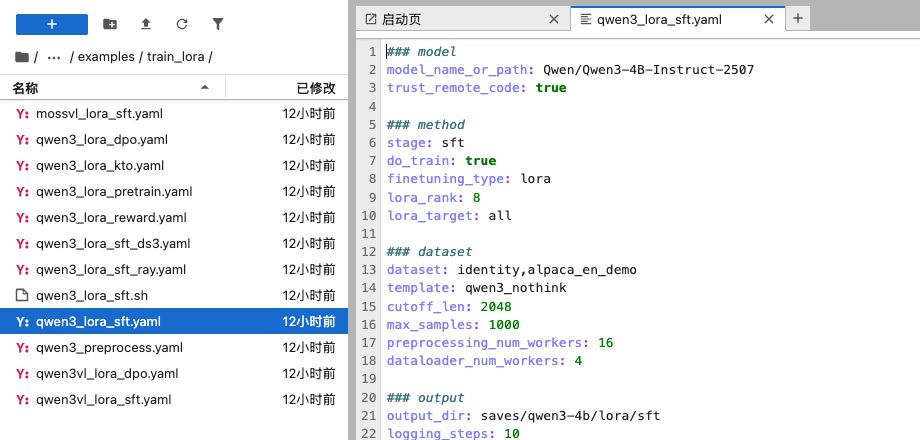Click YAML icon beside mossvl_lora_sft.yaml
The height and width of the screenshot is (440, 920).
point(22,114)
